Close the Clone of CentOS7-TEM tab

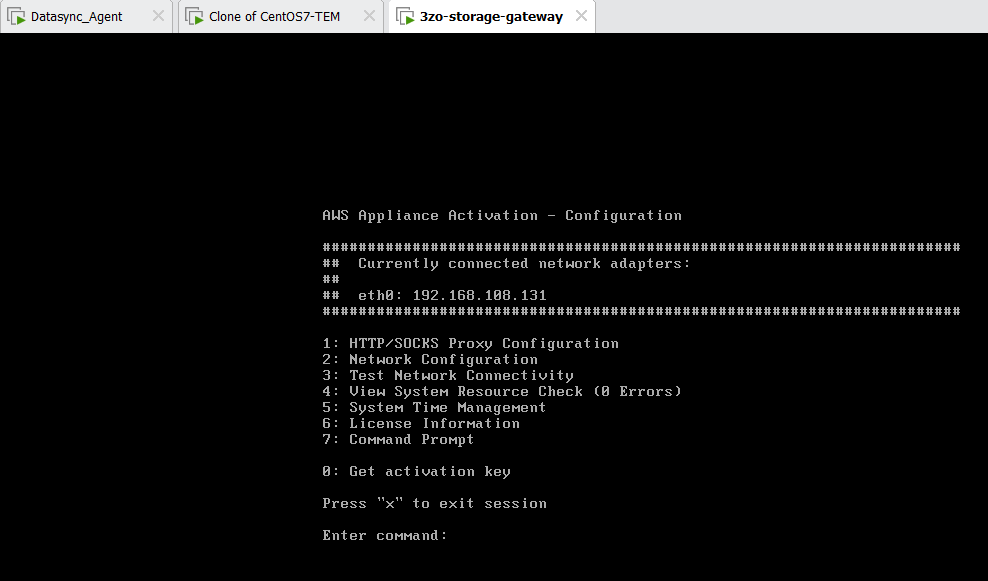tap(369, 16)
